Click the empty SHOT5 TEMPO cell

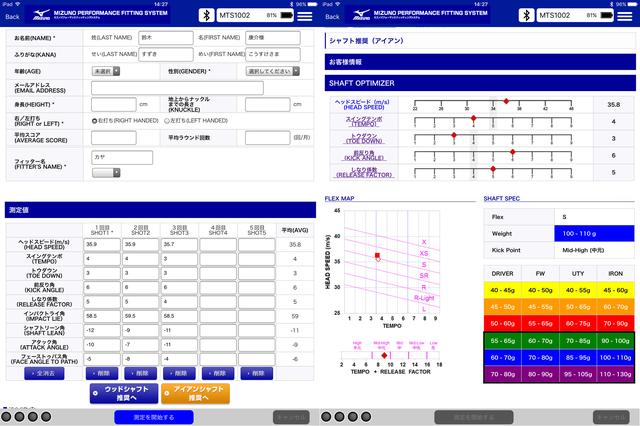[256, 259]
